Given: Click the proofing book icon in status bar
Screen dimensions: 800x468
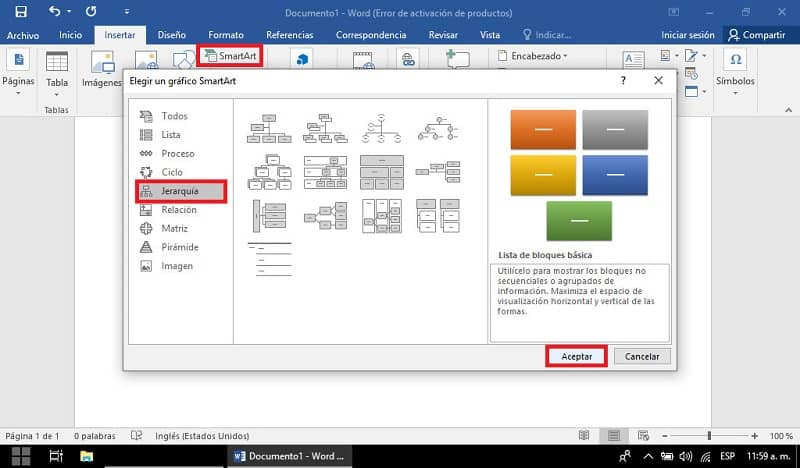Looking at the screenshot, I should [x=136, y=436].
